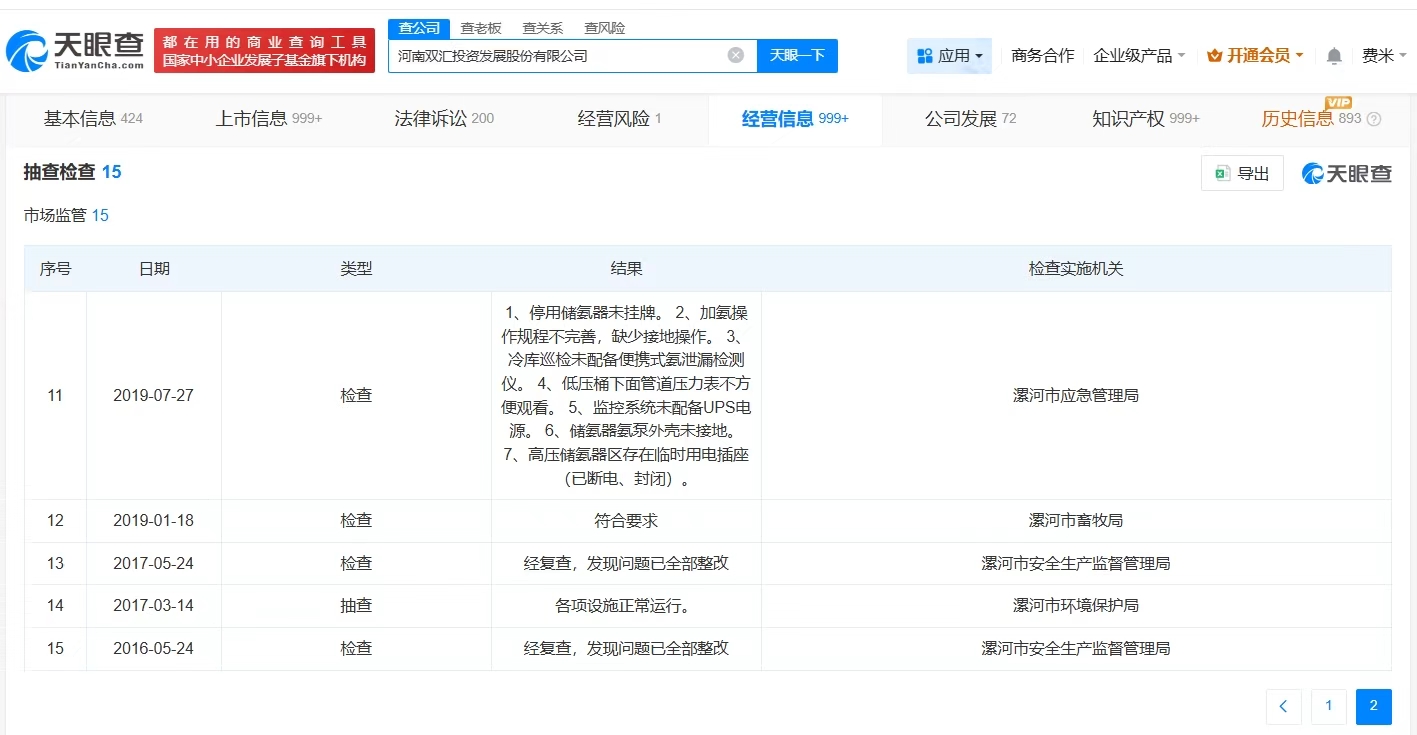1417x735 pixels.
Task: Open the 法律诉讼 tab
Action: tap(444, 119)
